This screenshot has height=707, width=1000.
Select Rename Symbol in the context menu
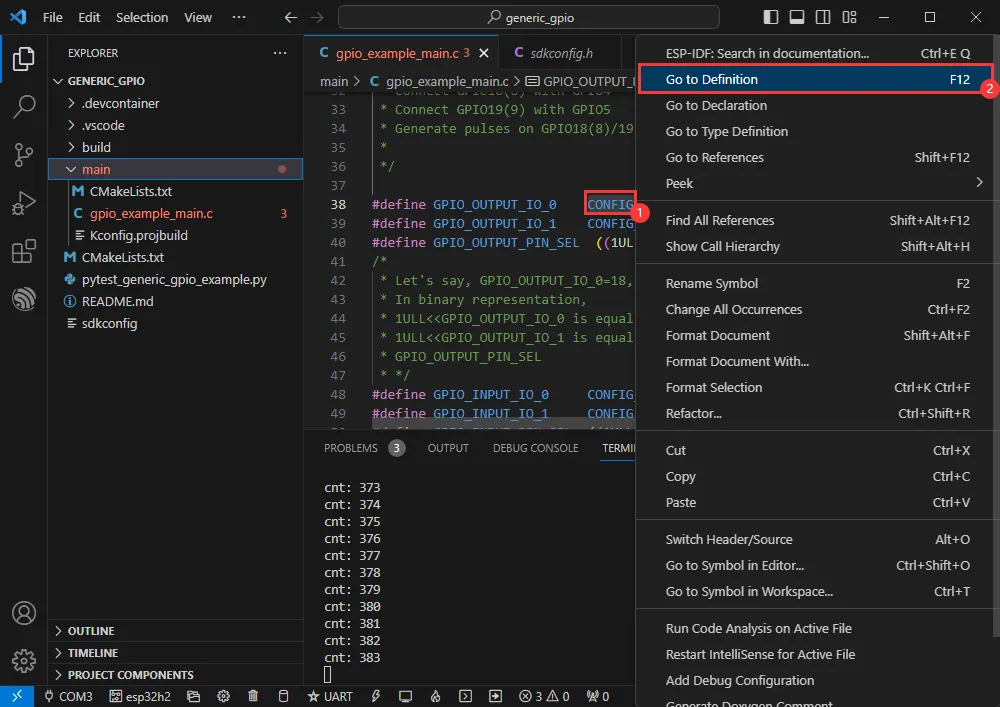[711, 283]
